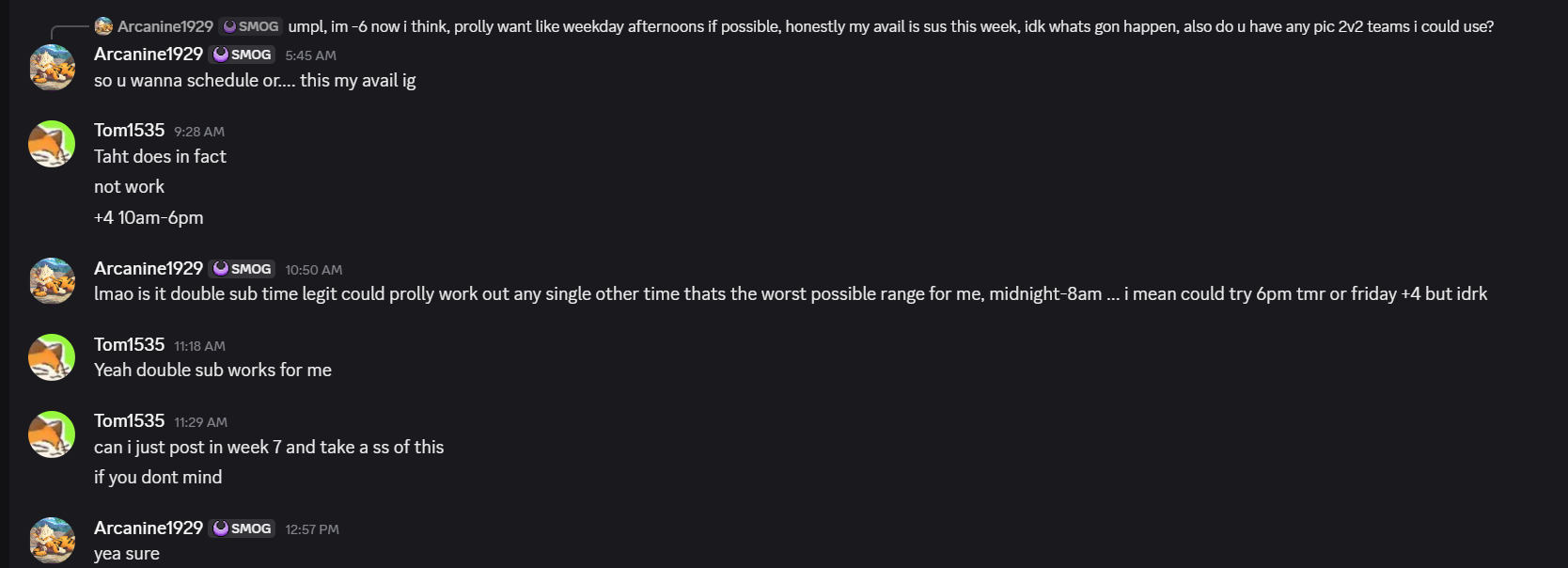Click the "+4 10am-6pm" message text
This screenshot has width=1568, height=568.
pos(149,218)
